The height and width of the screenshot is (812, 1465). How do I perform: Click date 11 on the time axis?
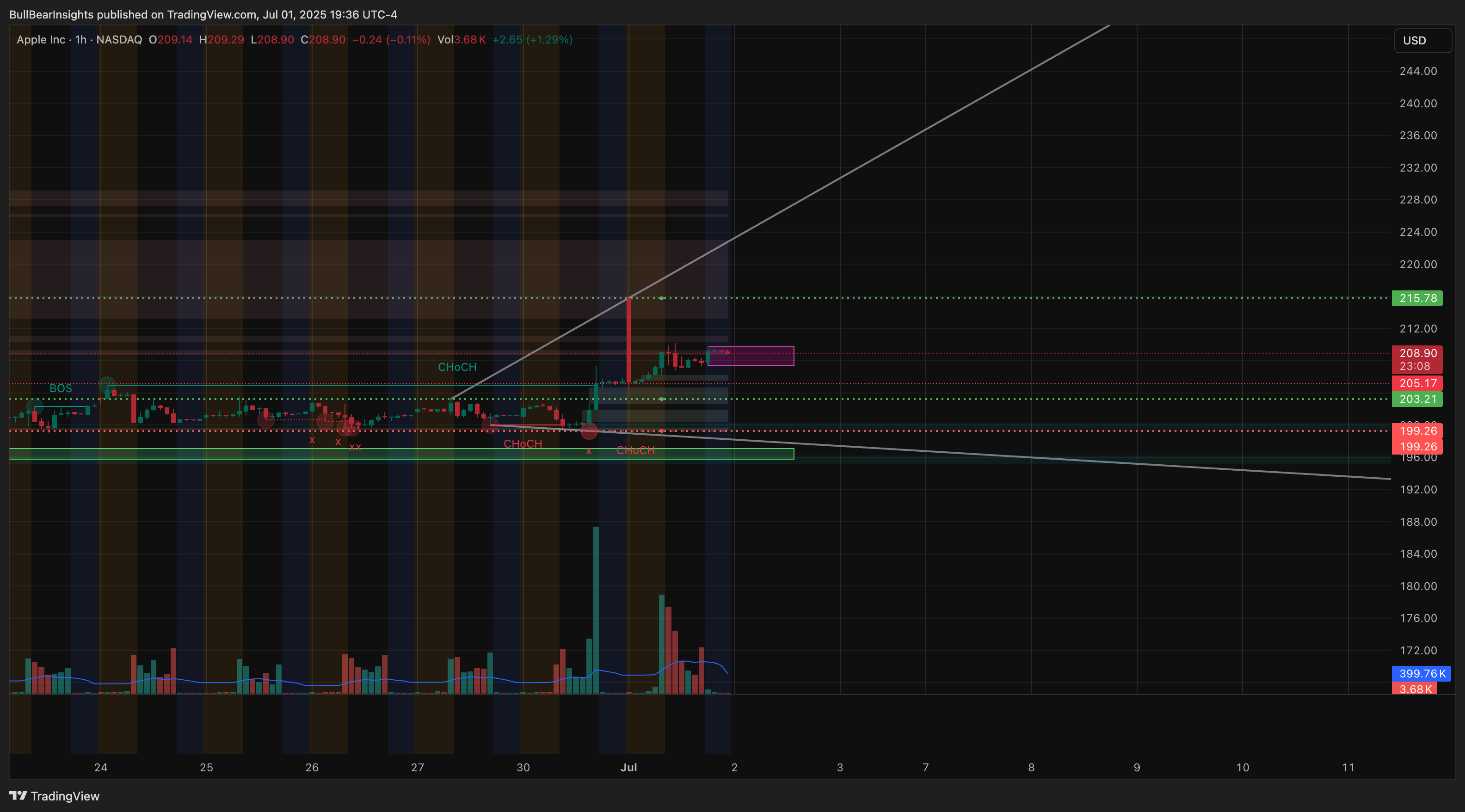pyautogui.click(x=1348, y=768)
